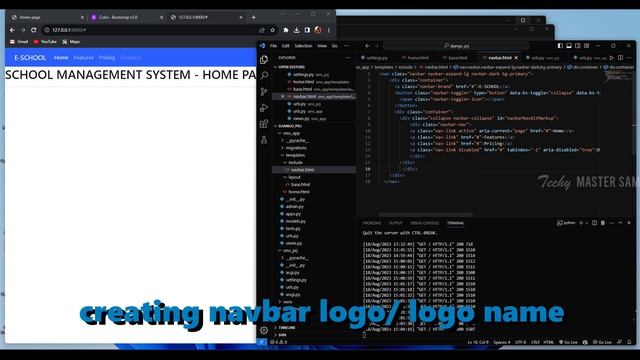This screenshot has height=360, width=640.
Task: Toggle bottom panel in VS Code title bar
Action: (569, 46)
